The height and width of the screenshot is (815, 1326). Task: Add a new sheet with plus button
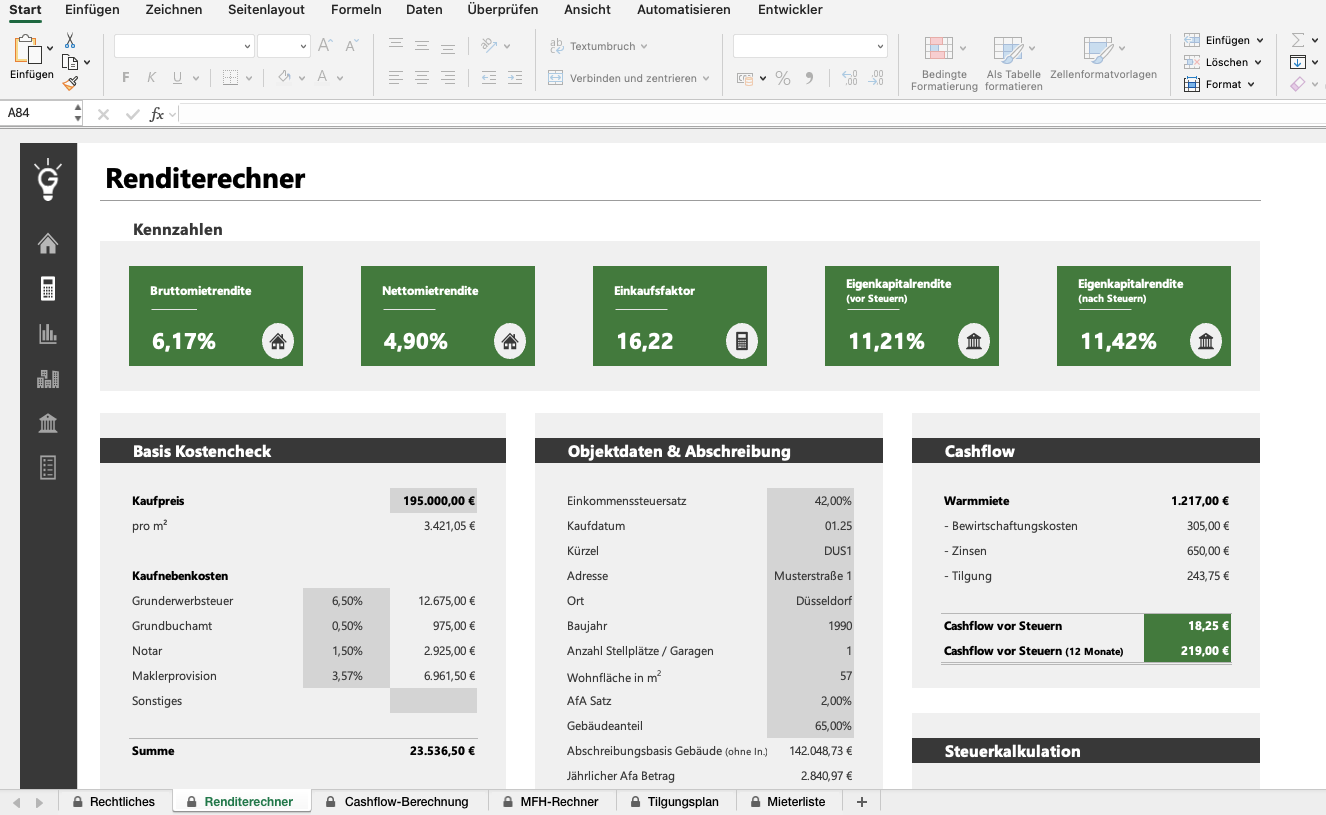click(x=861, y=802)
